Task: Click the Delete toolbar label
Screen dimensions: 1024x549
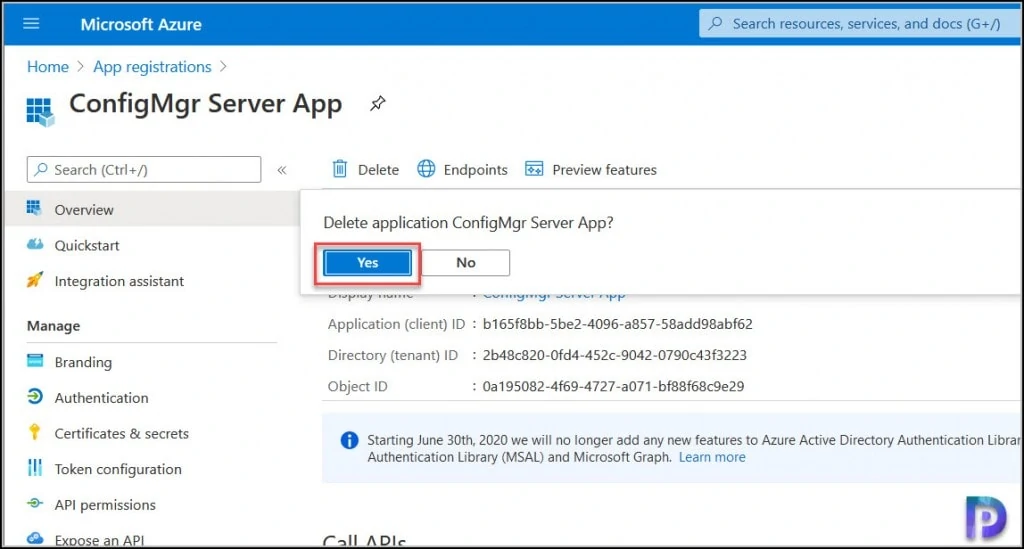Action: (378, 170)
